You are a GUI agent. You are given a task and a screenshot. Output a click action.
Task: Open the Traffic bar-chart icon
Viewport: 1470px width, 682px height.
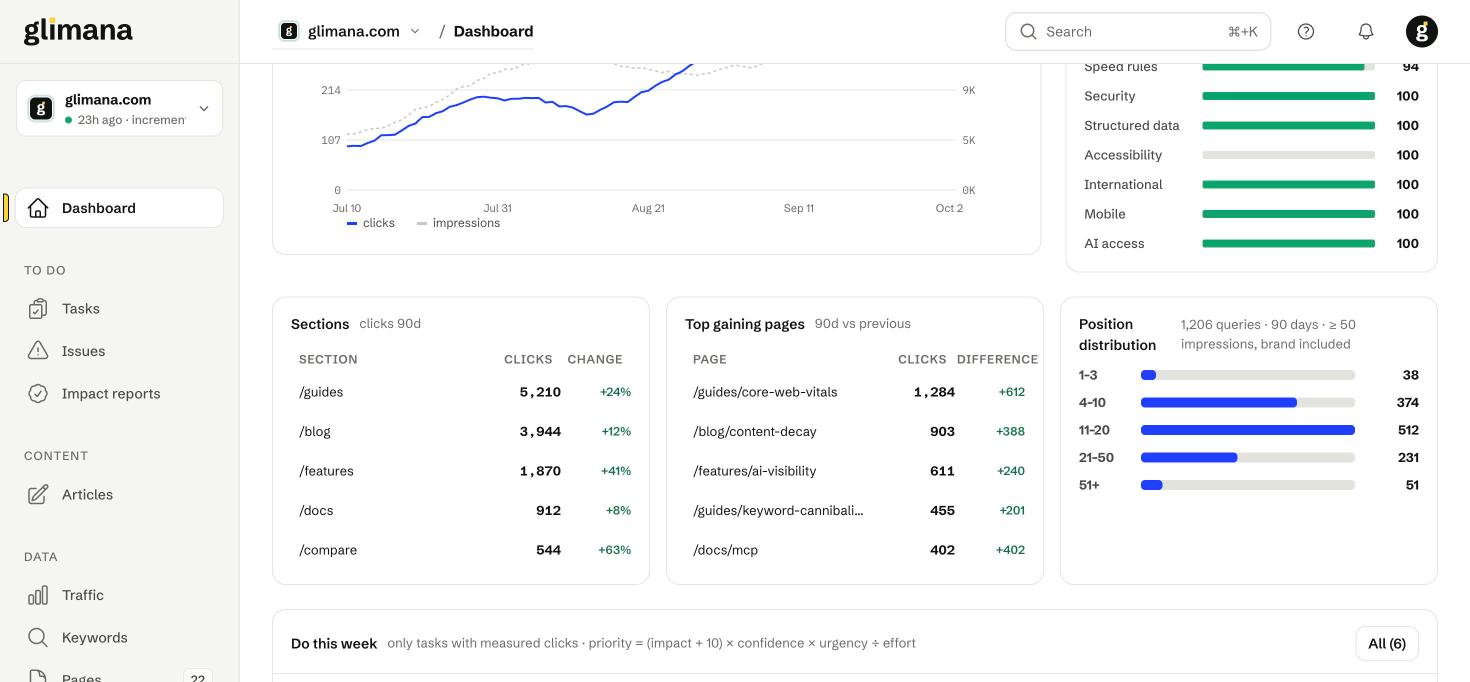point(38,596)
